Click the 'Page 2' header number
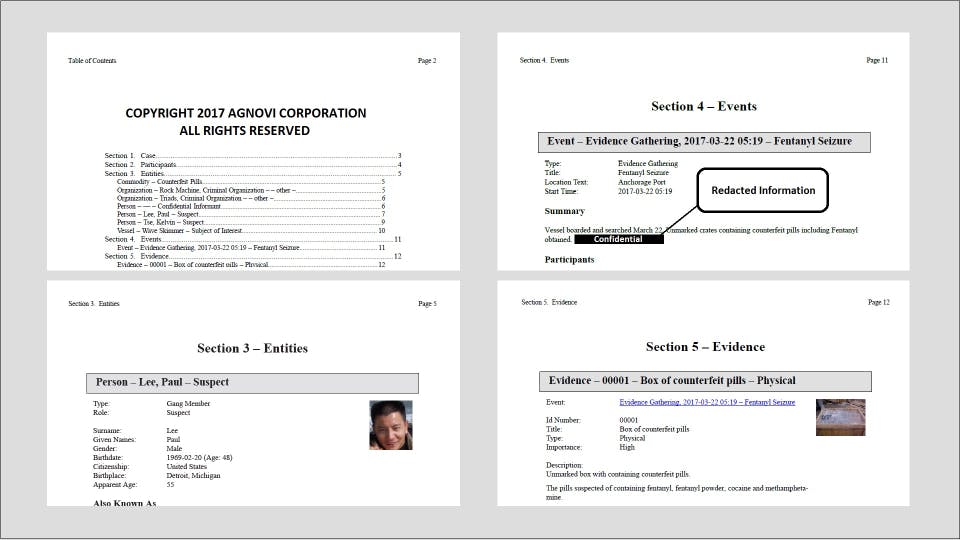This screenshot has height=540, width=960. tap(427, 61)
